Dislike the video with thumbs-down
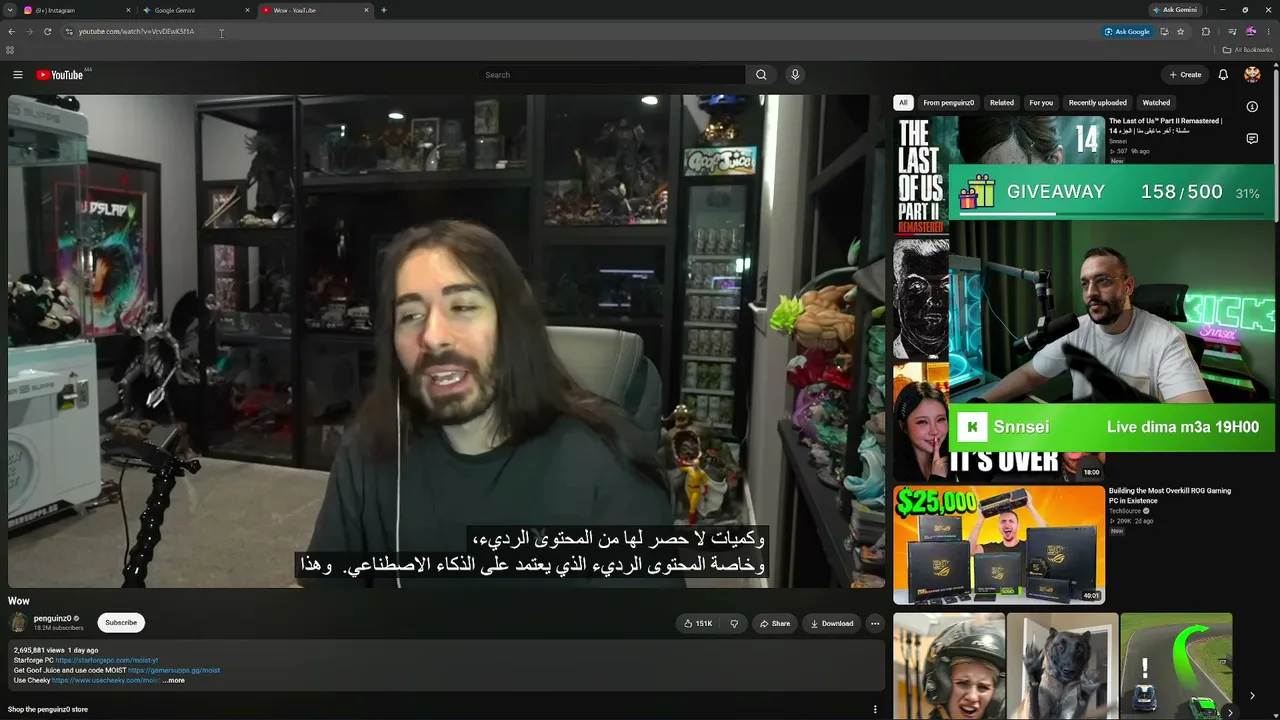 pos(734,624)
